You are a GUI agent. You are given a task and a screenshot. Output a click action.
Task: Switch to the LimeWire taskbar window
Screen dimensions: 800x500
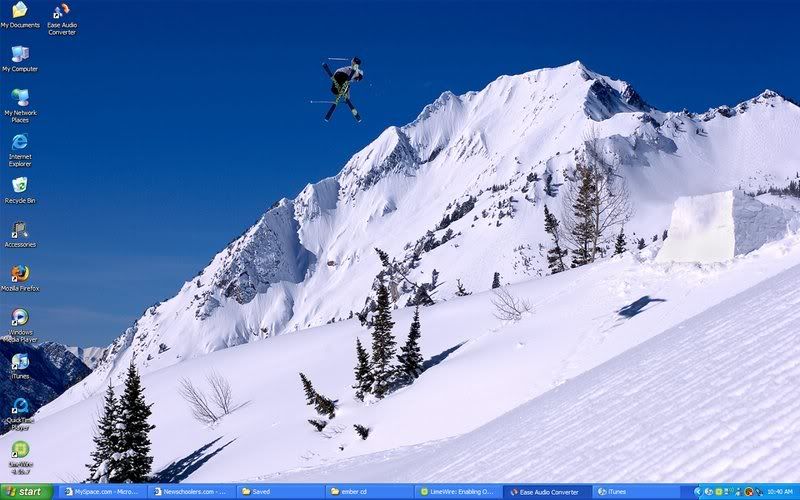459,492
